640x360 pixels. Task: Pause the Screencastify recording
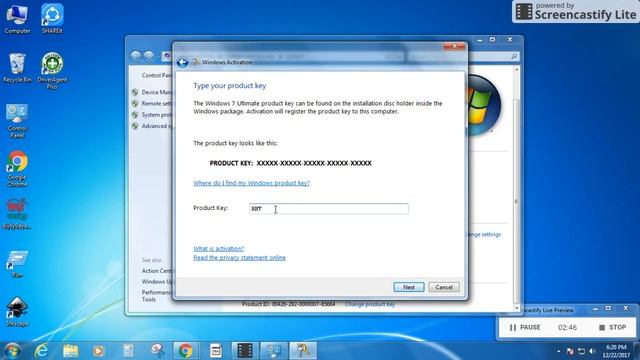(x=525, y=327)
